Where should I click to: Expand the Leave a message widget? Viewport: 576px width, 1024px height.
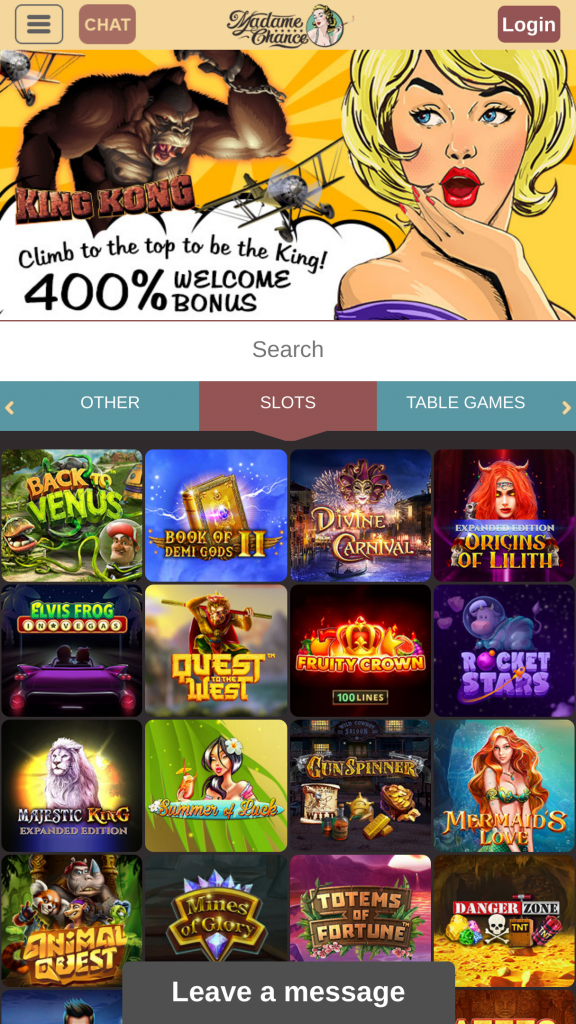click(288, 993)
